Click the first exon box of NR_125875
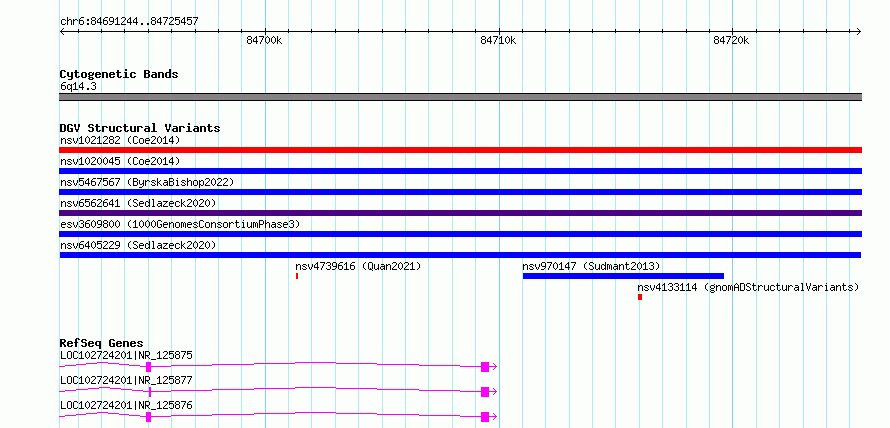Image resolution: width=890 pixels, height=428 pixels. [x=149, y=367]
